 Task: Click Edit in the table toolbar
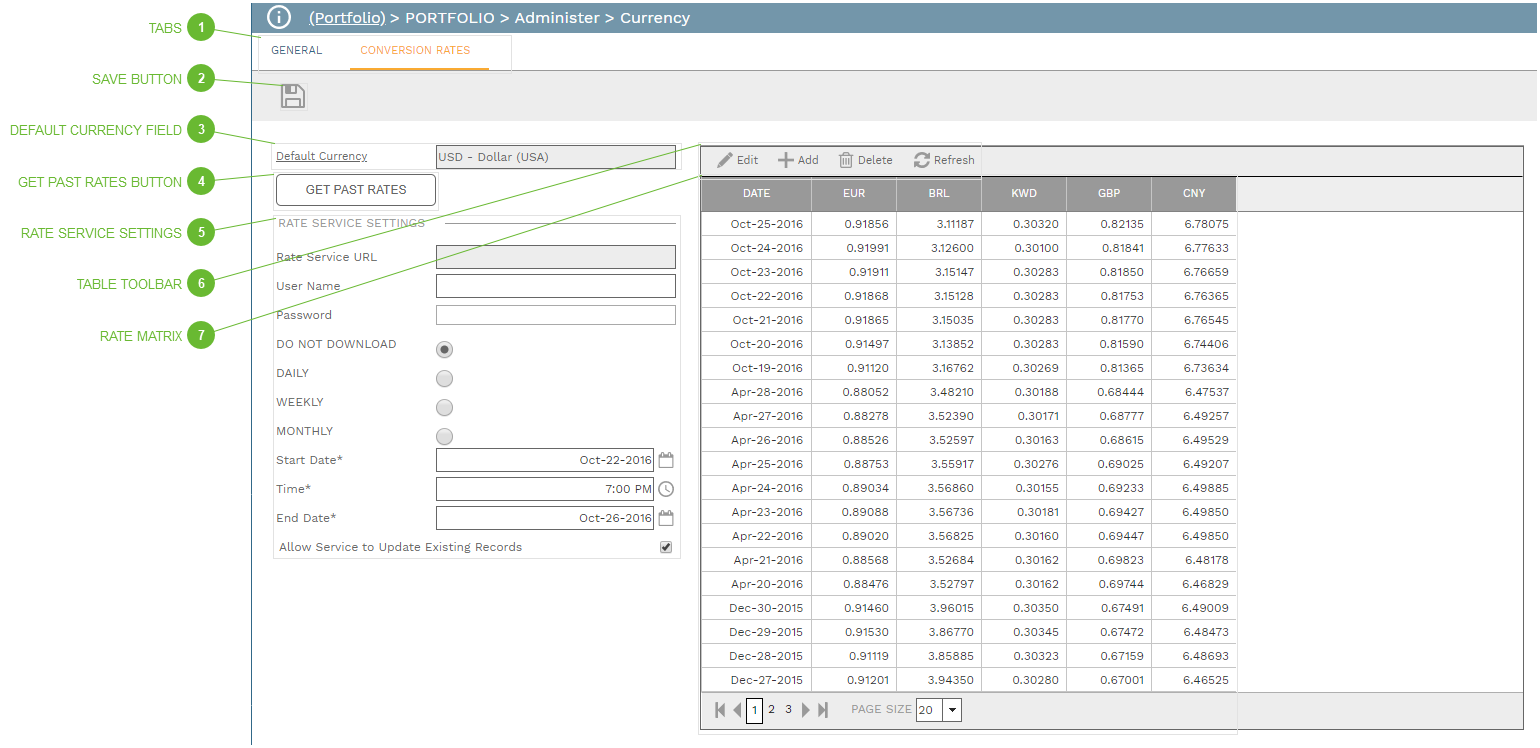point(738,160)
